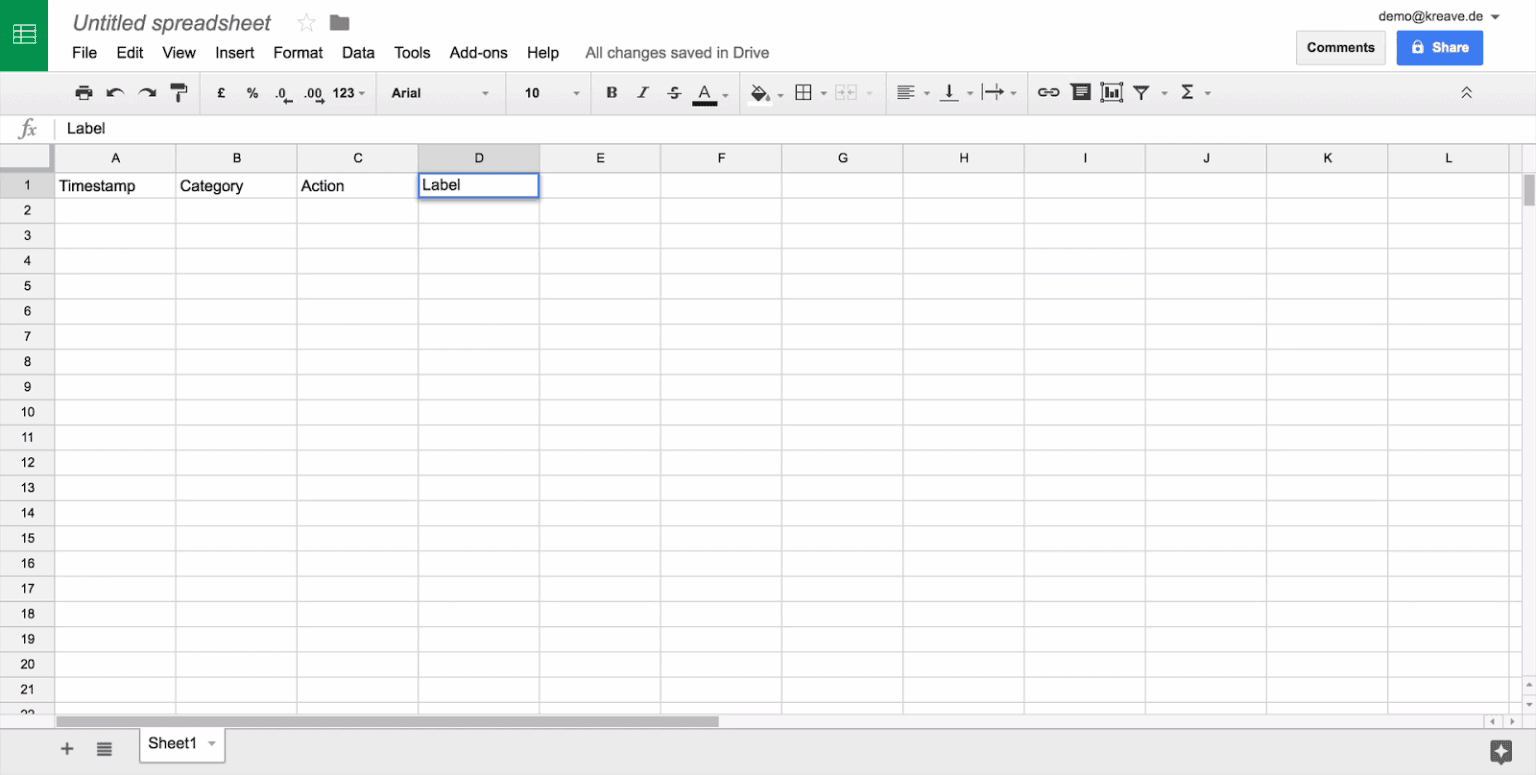The height and width of the screenshot is (775, 1536).
Task: Click the Share button
Action: [x=1439, y=47]
